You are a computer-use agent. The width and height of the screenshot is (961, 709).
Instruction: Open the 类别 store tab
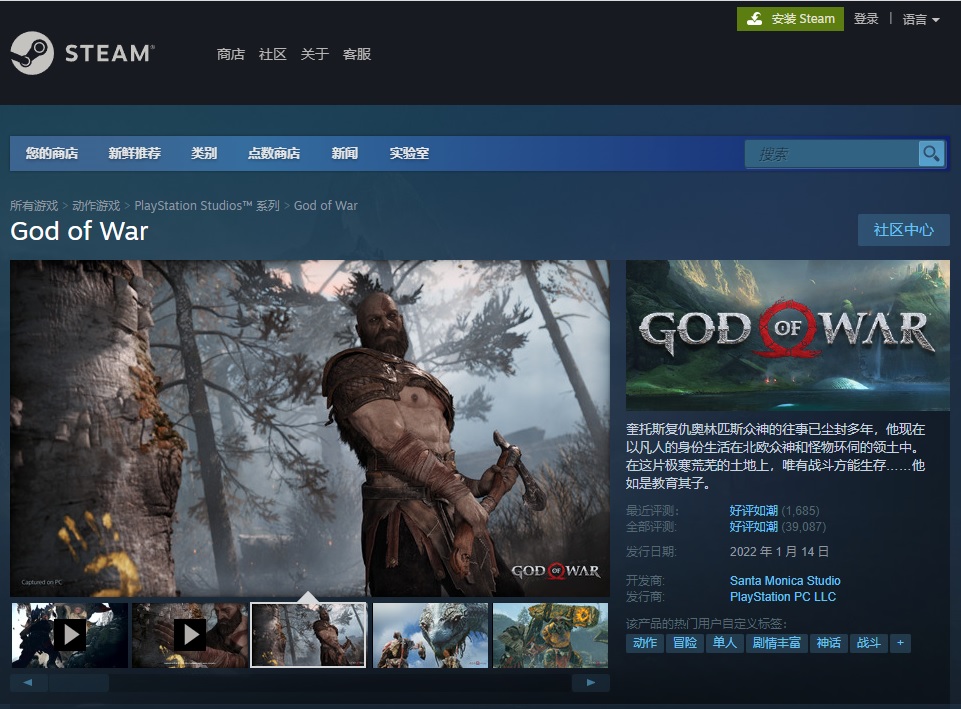point(204,153)
